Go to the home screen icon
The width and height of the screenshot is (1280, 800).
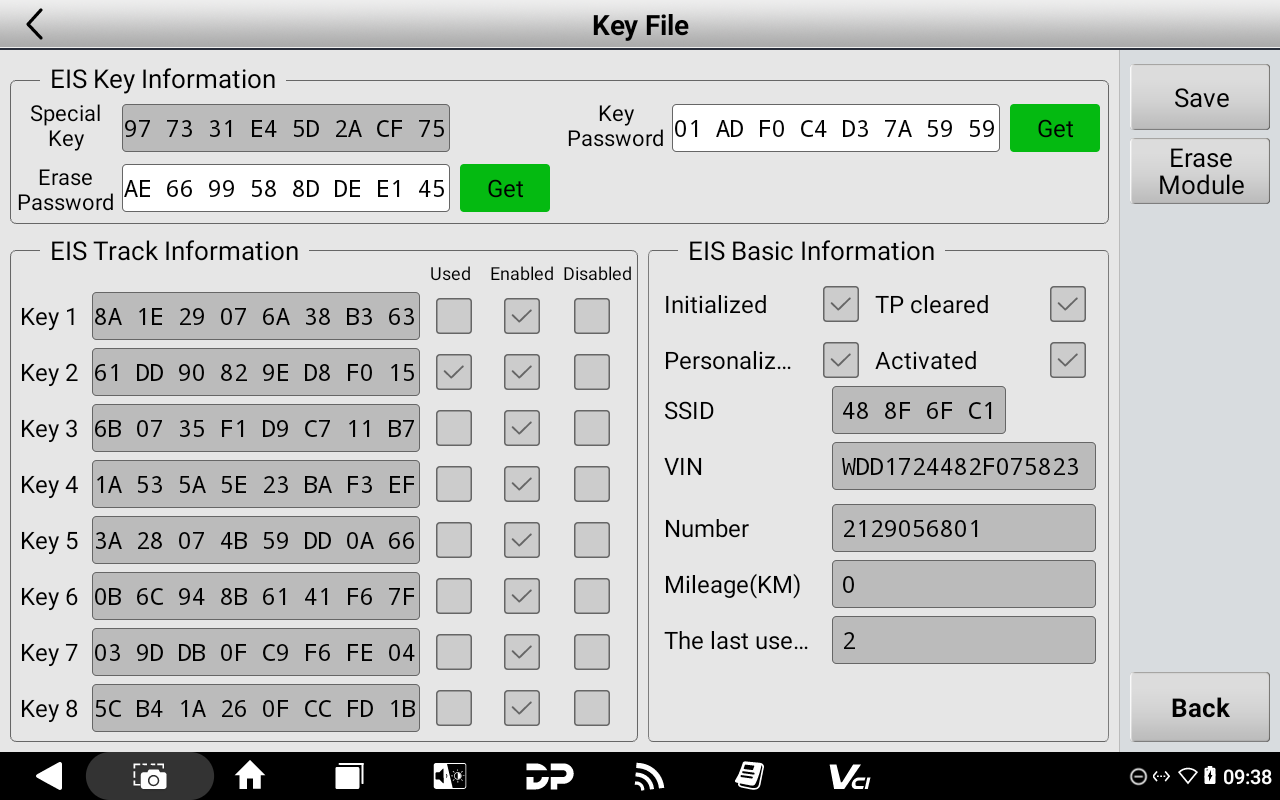tap(249, 776)
